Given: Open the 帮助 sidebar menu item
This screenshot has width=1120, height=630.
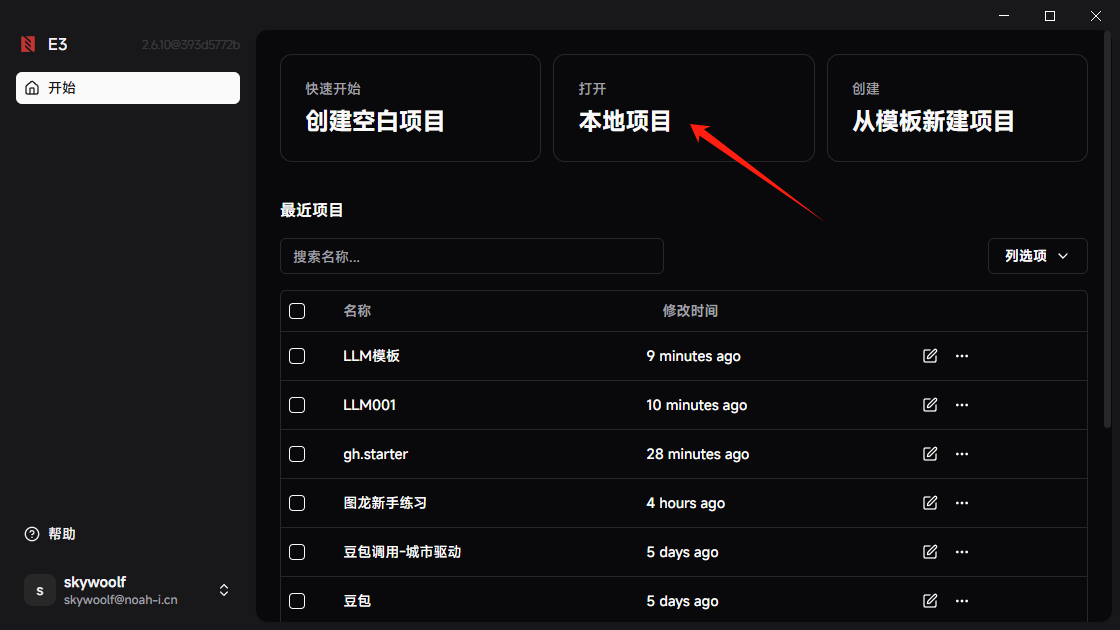Looking at the screenshot, I should [x=62, y=534].
